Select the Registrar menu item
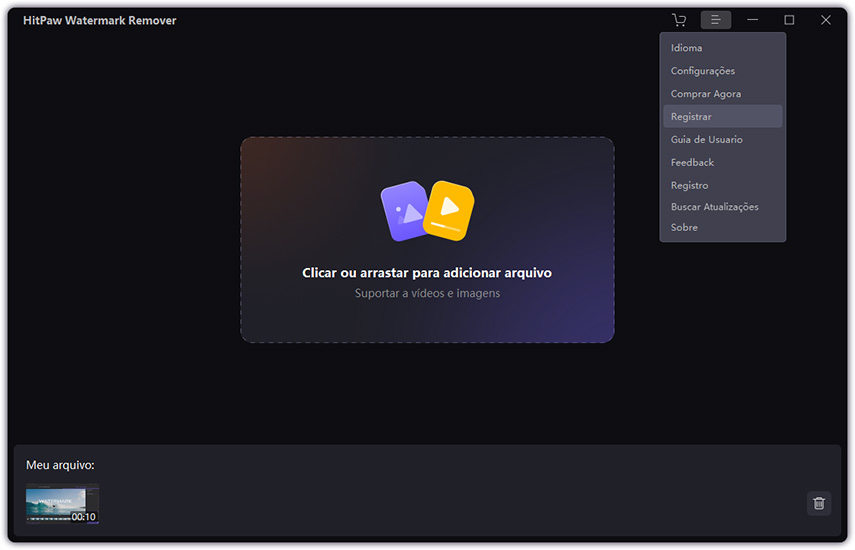855x550 pixels. tap(722, 117)
